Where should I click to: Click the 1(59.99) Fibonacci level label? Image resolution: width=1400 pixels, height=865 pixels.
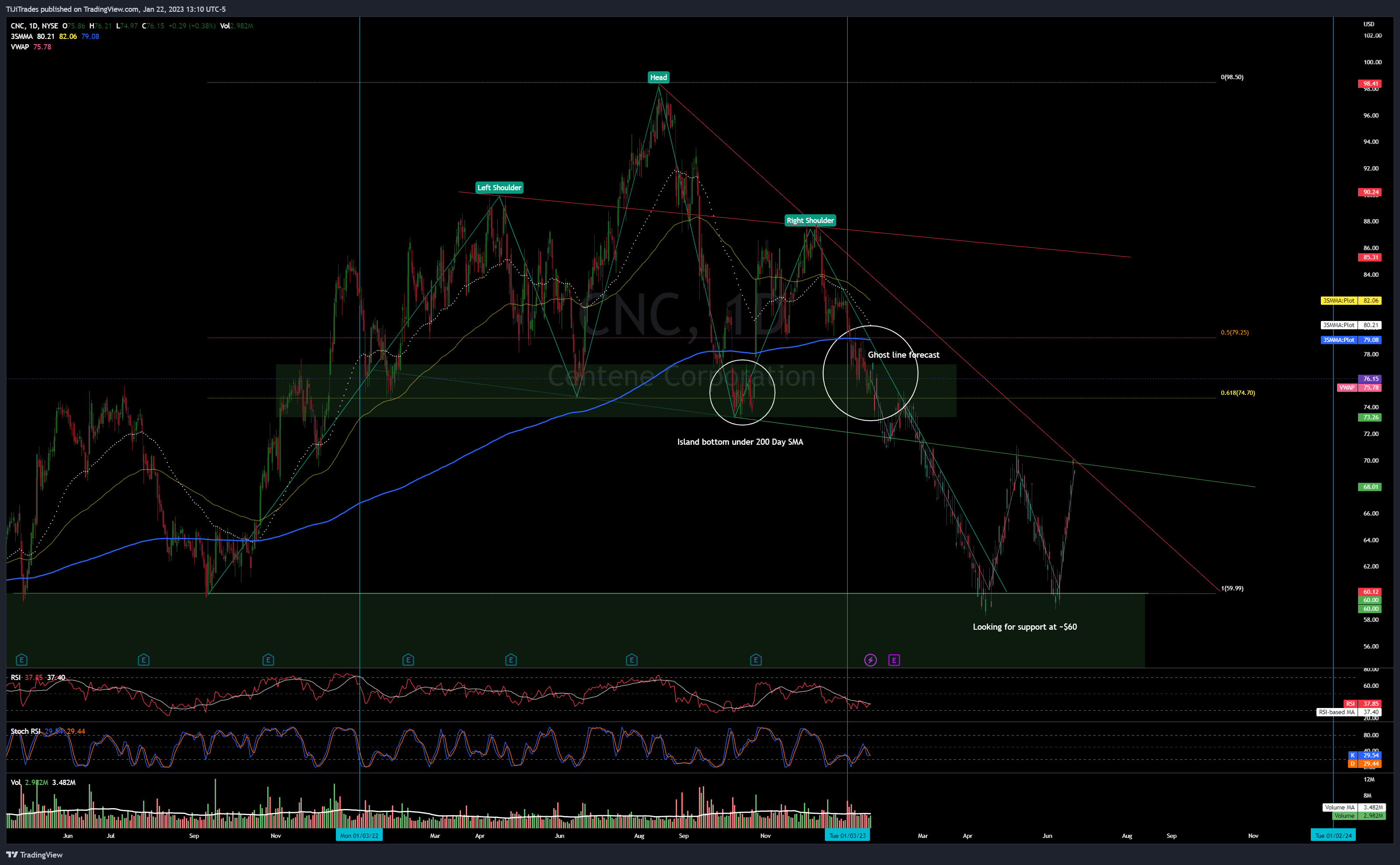pos(1232,588)
